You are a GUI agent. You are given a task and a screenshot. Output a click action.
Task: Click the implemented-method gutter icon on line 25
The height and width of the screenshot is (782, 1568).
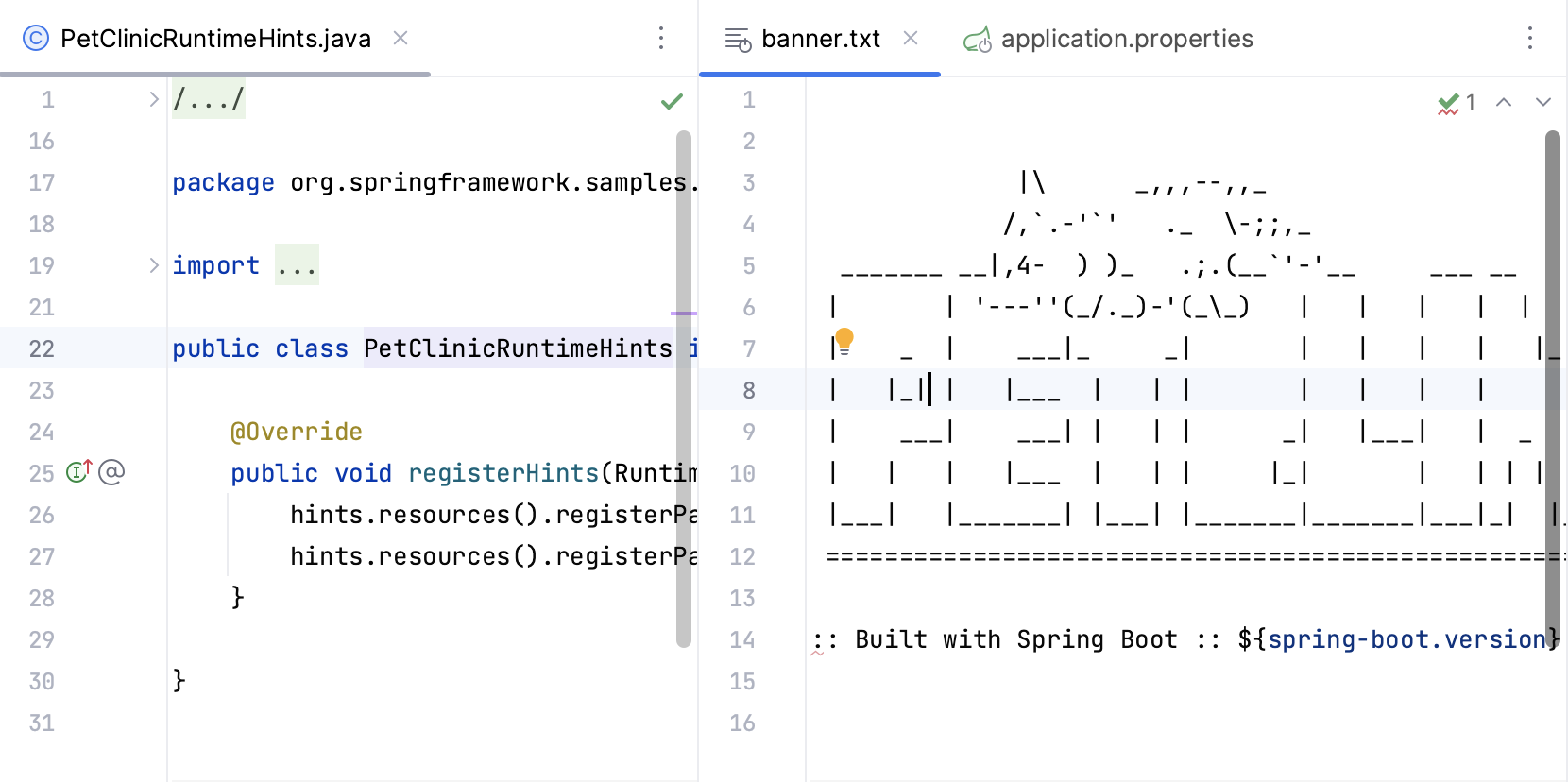[78, 471]
